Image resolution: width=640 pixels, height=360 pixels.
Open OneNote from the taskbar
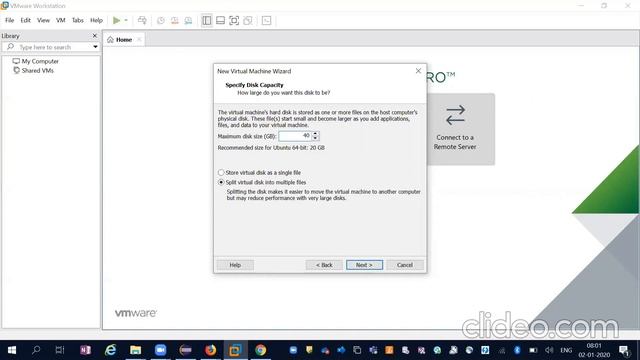(x=85, y=350)
